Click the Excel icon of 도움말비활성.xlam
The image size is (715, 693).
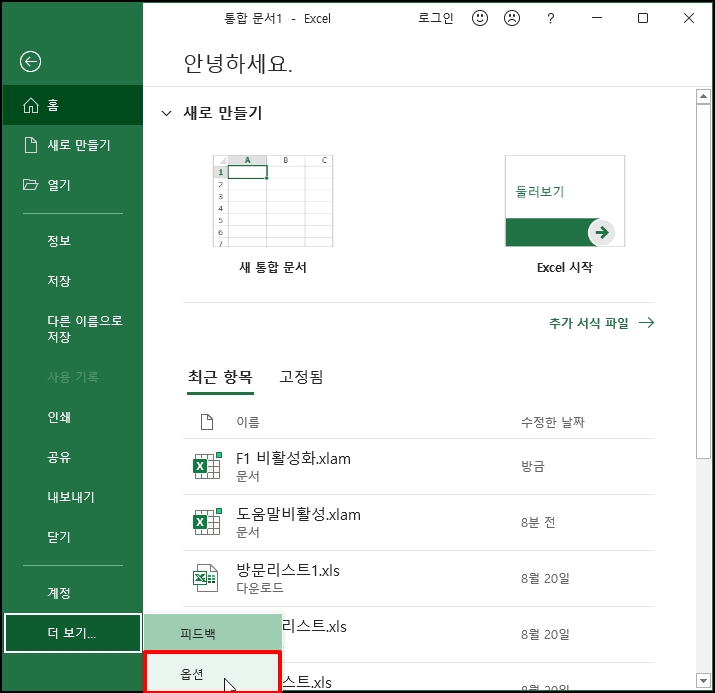(207, 522)
